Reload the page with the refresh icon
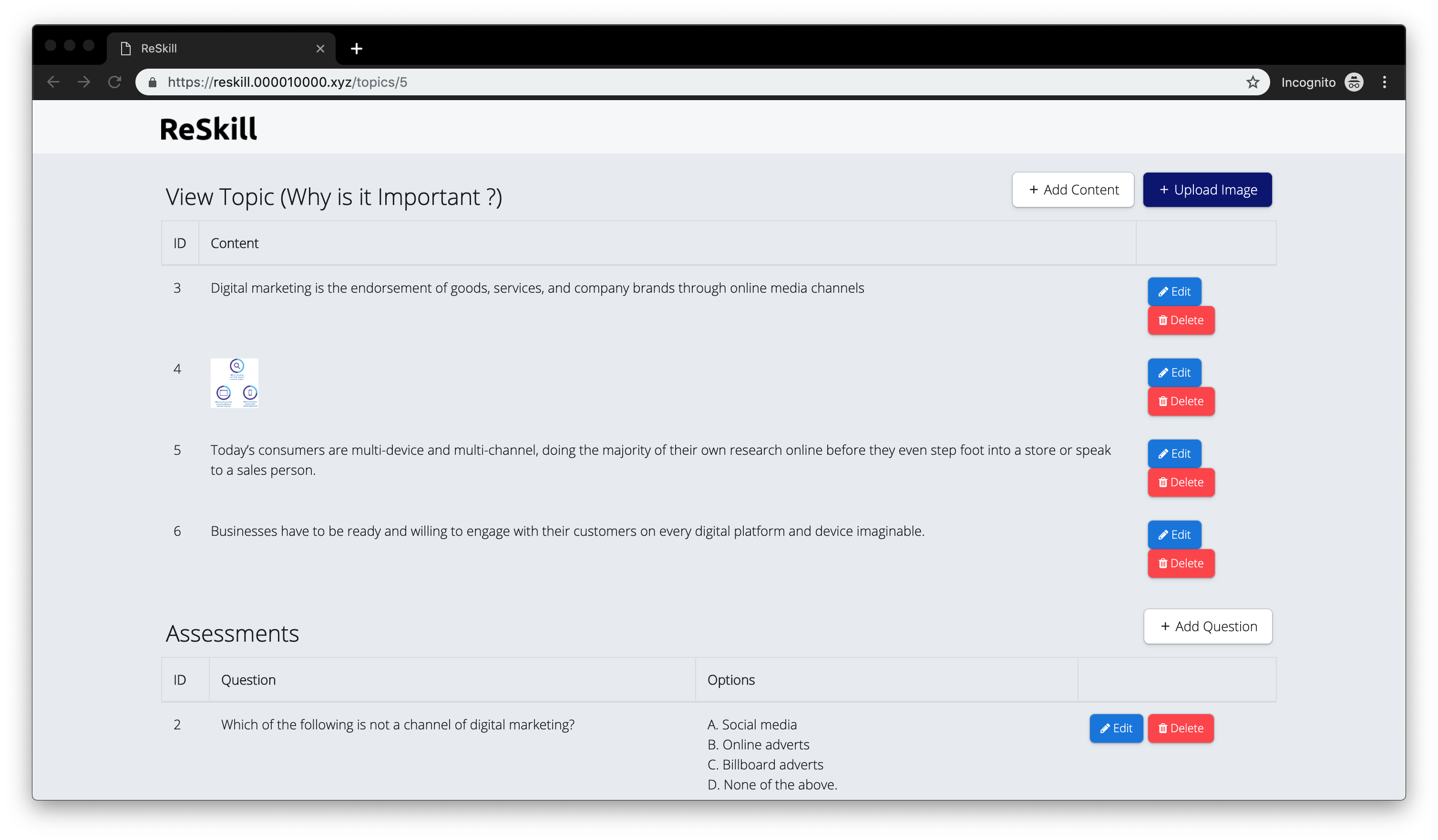The image size is (1438, 840). pyautogui.click(x=115, y=82)
